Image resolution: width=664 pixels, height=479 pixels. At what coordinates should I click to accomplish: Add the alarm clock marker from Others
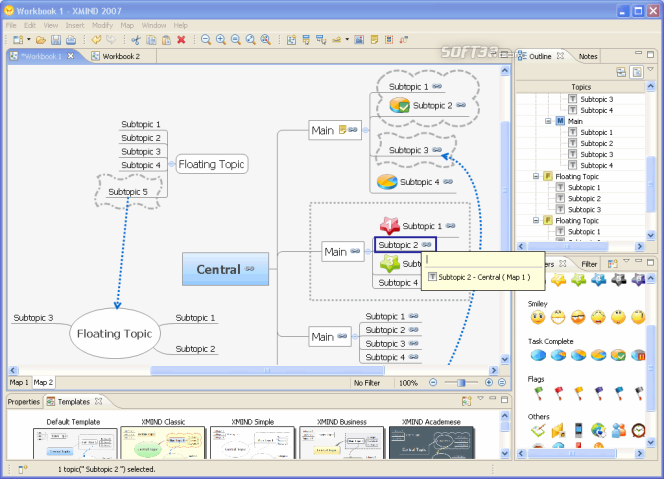[x=638, y=430]
